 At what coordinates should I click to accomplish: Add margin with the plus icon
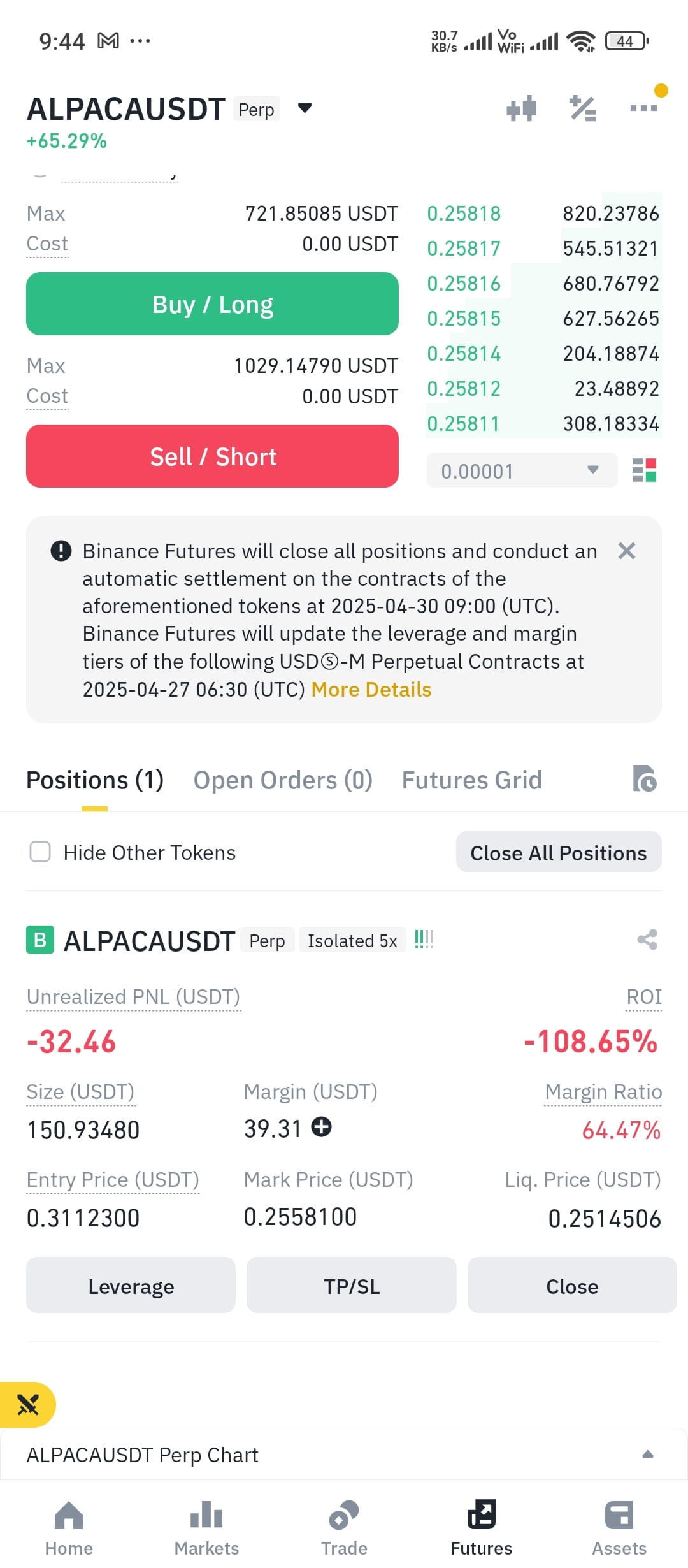pyautogui.click(x=322, y=1127)
